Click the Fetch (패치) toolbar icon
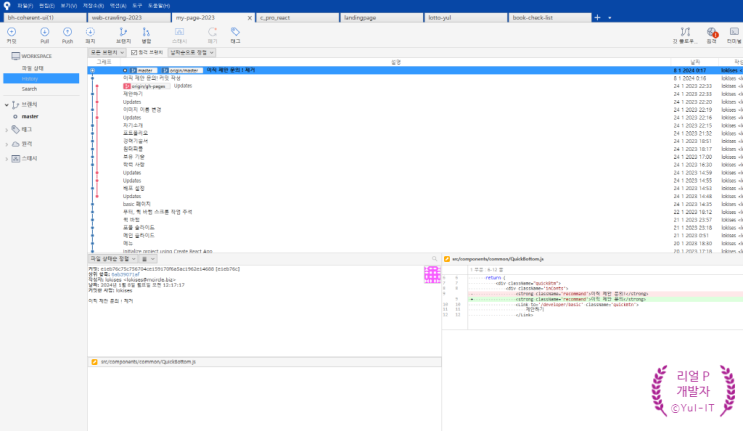This screenshot has width=743, height=431. (x=90, y=32)
